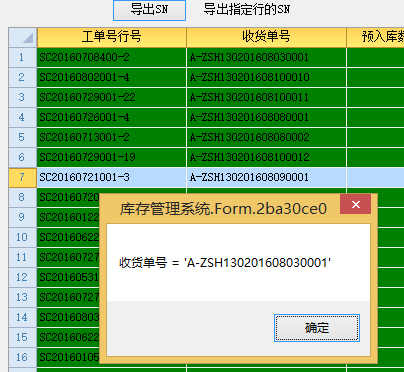Viewport: 404px width, 372px height.
Task: Select row header 16
Action: (23, 357)
